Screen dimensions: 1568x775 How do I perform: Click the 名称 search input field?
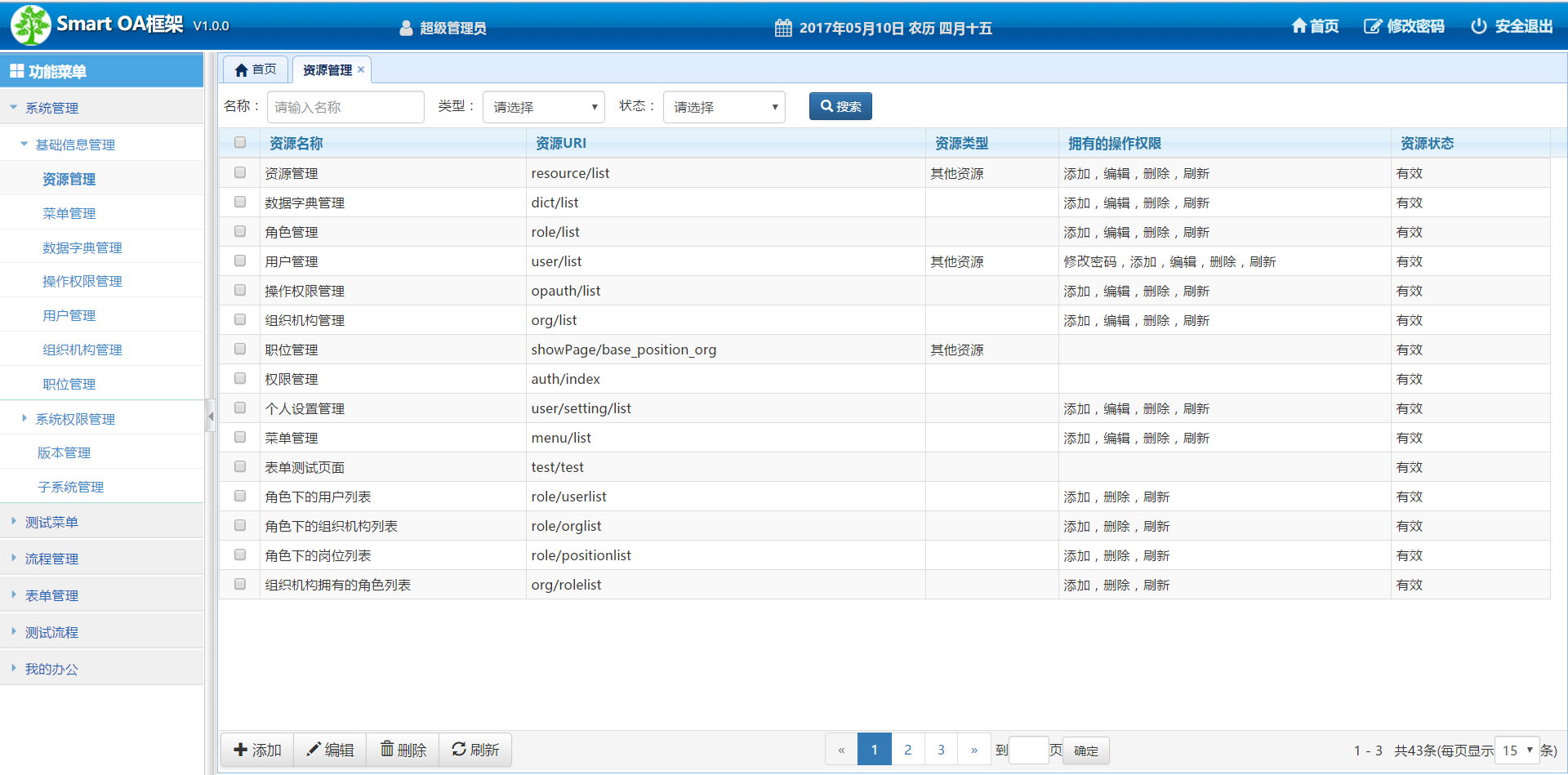[x=345, y=107]
